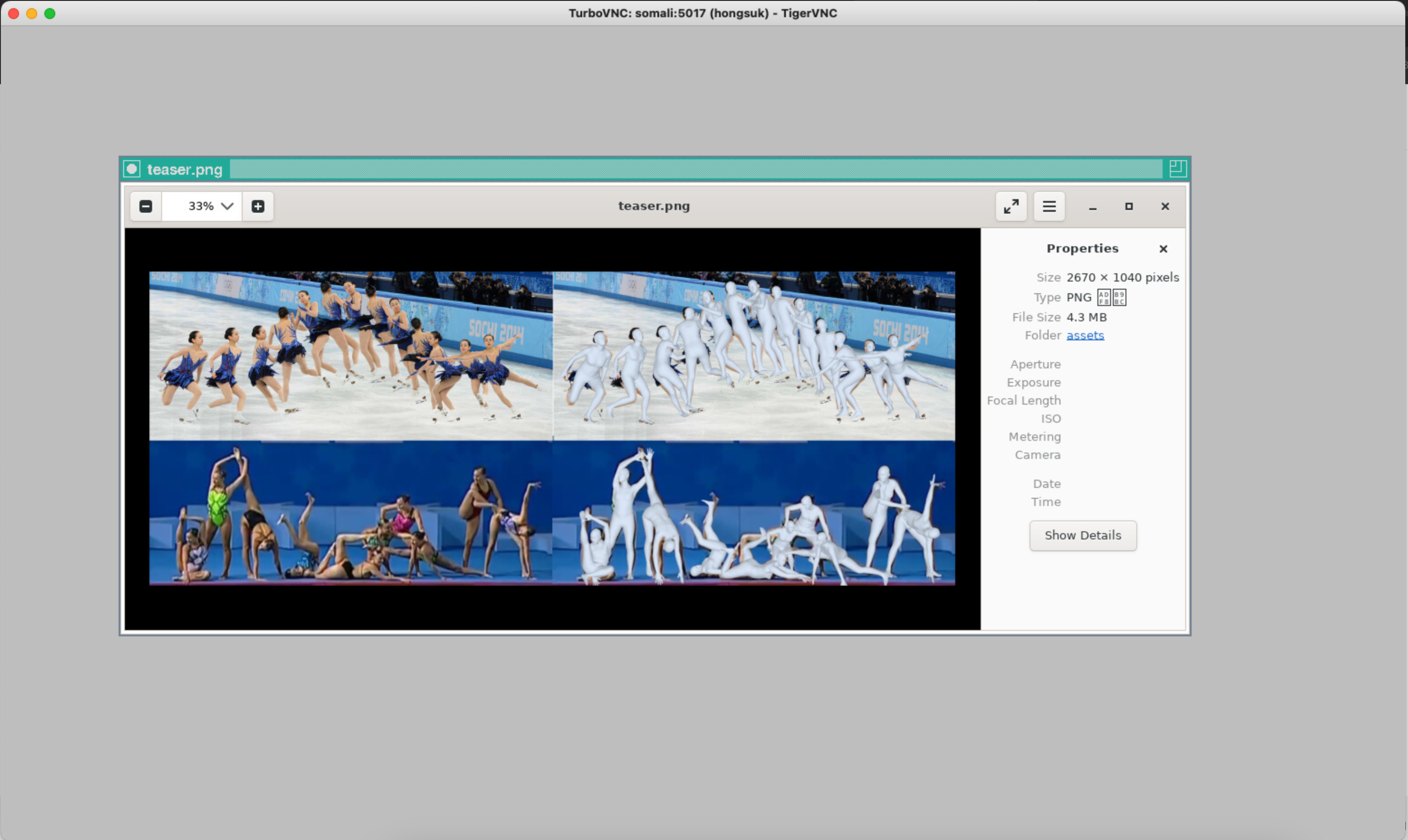The image size is (1408, 840).
Task: Close the Properties sidebar
Action: click(1163, 248)
